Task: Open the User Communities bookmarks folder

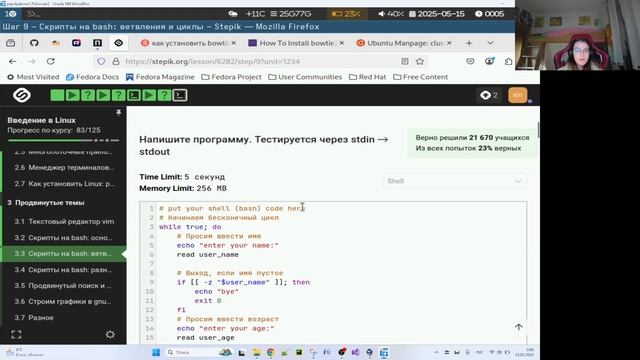Action: pos(305,77)
